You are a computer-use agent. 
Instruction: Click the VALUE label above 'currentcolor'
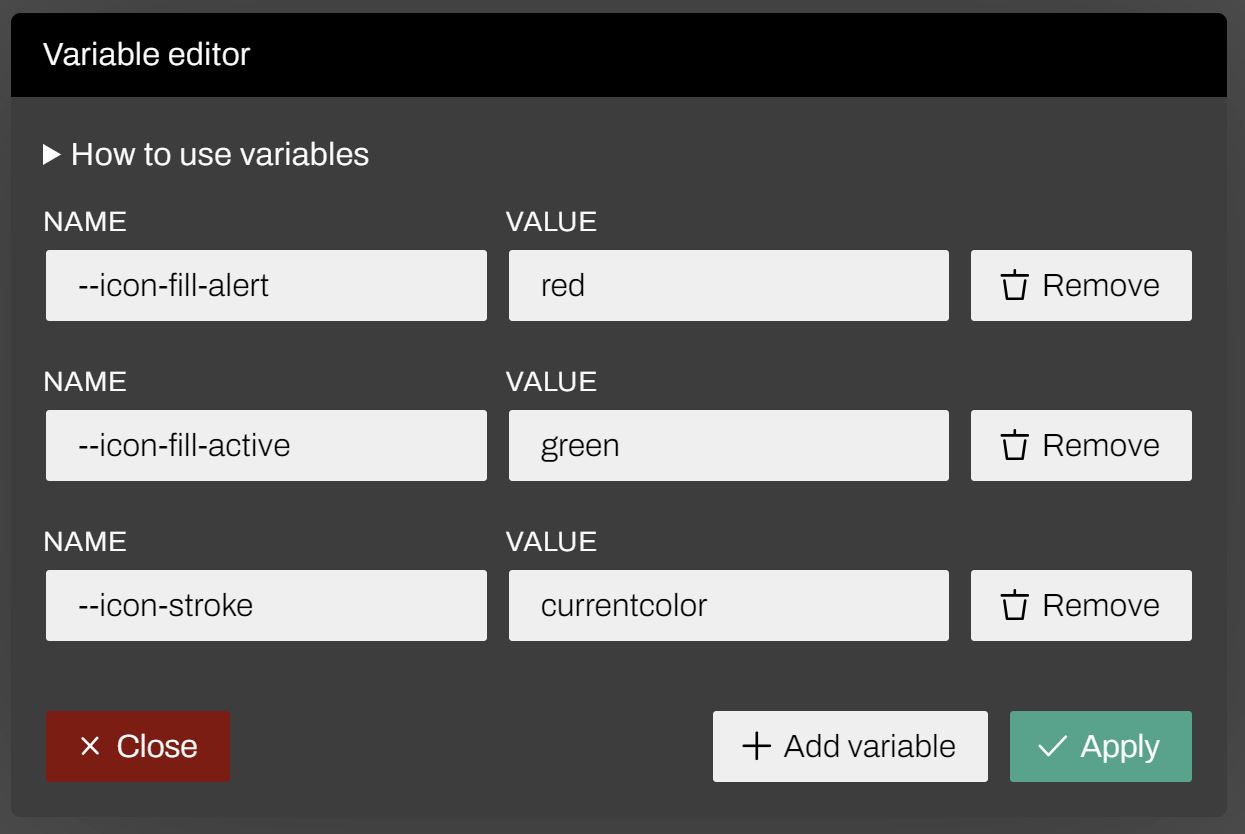tap(551, 541)
